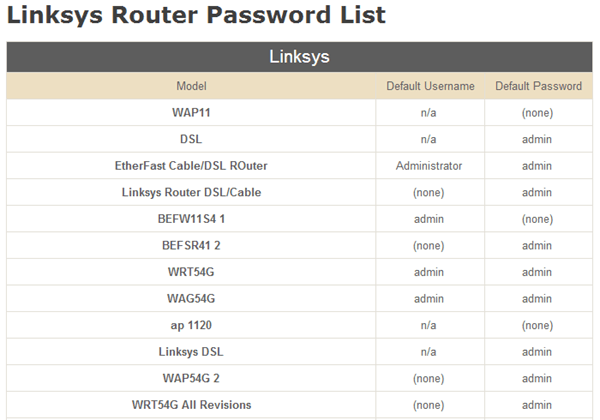The image size is (600, 420).
Task: Select the dark Linksys table banner
Action: click(x=299, y=57)
